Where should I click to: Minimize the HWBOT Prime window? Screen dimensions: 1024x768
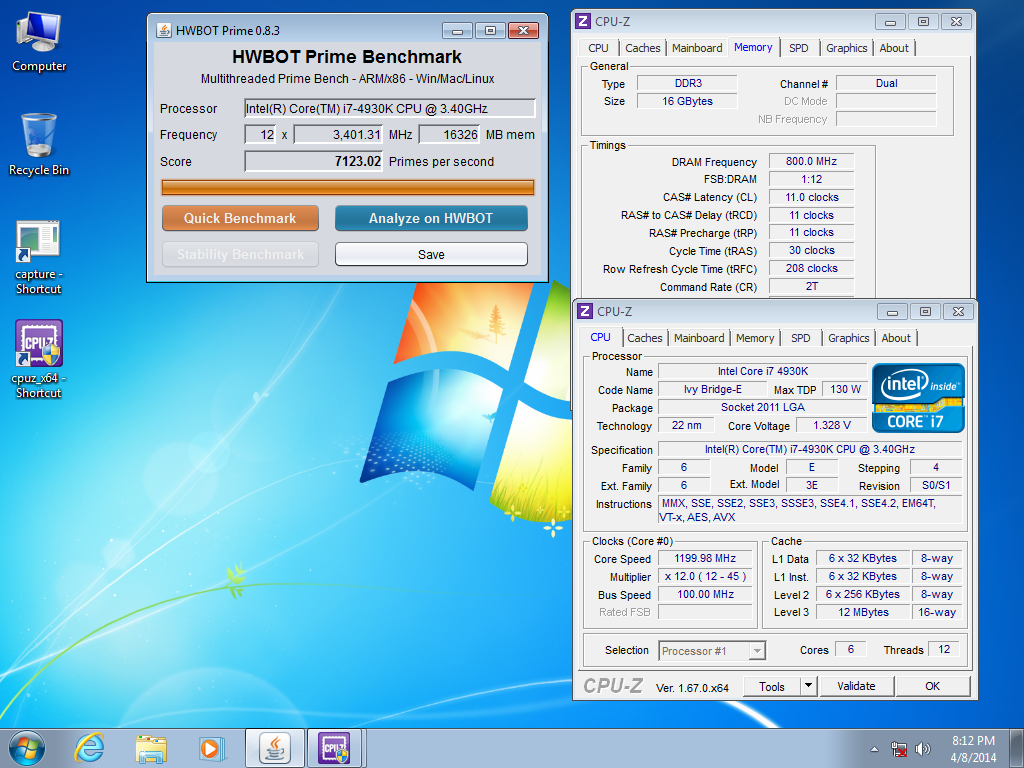[457, 31]
